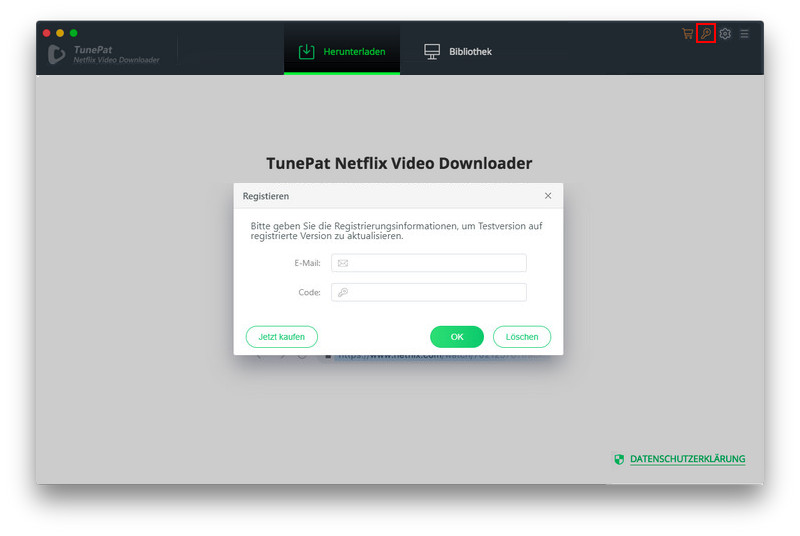The image size is (800, 536).
Task: Focus the E-Mail input field
Action: (436, 263)
